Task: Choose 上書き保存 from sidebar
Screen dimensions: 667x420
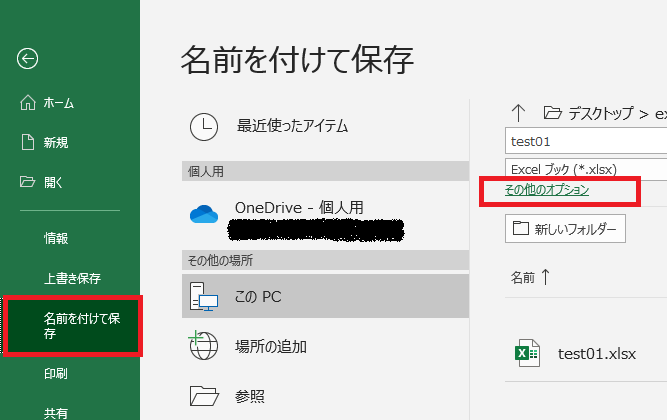Action: coord(71,278)
